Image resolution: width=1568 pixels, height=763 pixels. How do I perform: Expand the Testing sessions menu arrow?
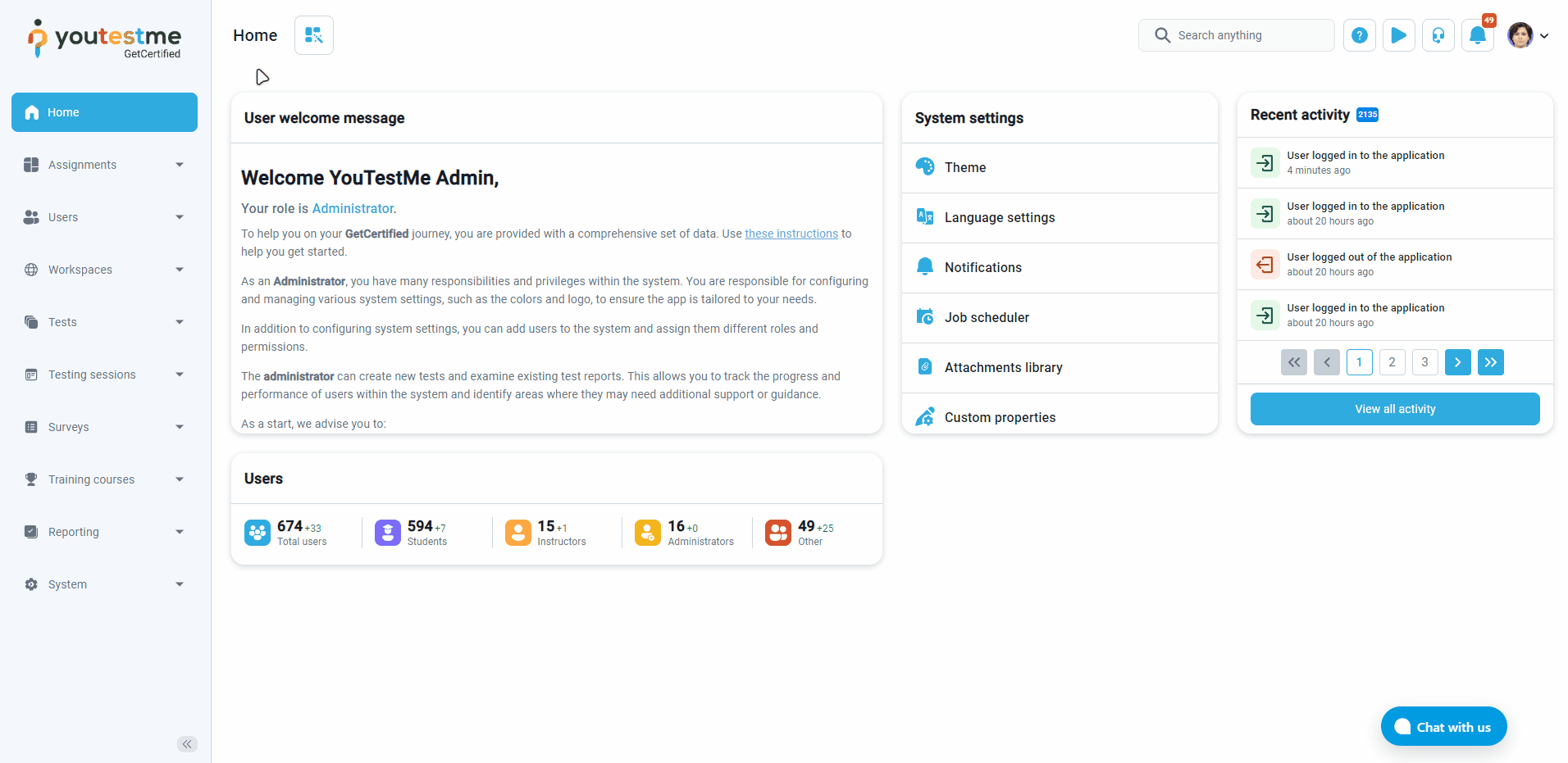tap(180, 375)
